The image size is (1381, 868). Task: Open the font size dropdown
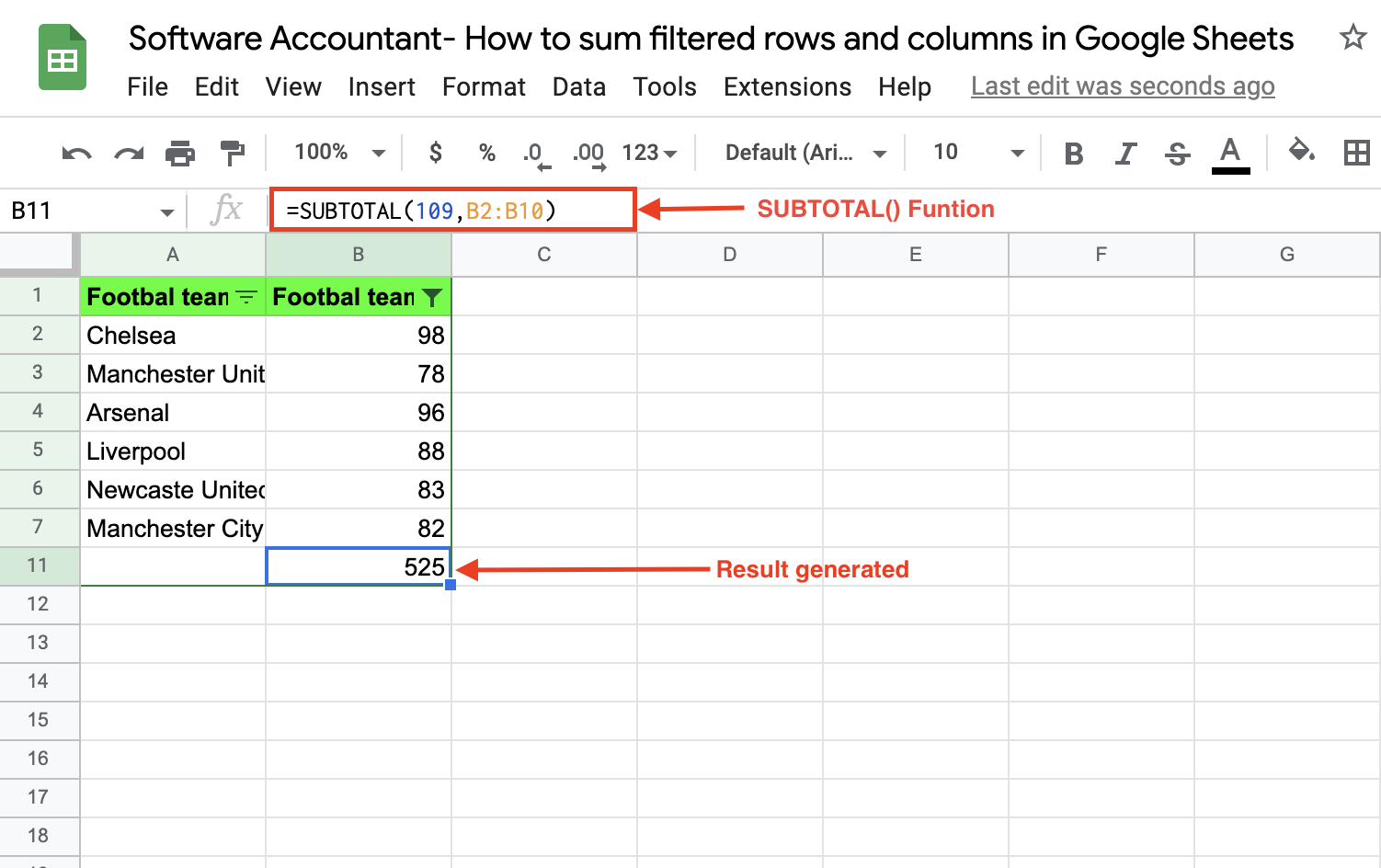click(x=977, y=153)
